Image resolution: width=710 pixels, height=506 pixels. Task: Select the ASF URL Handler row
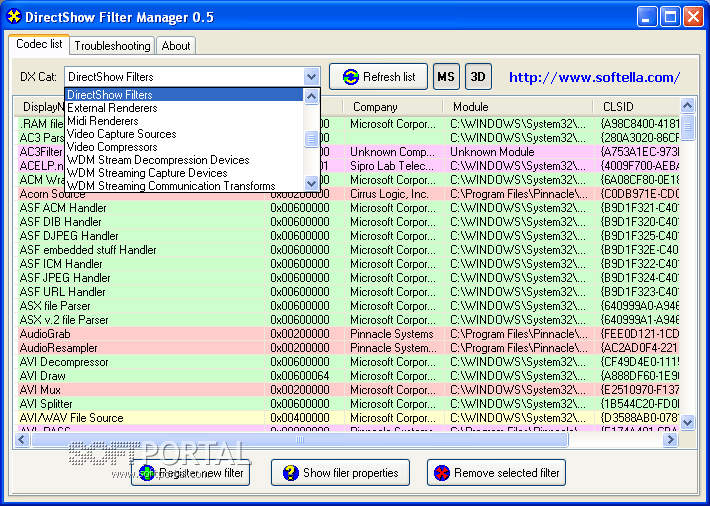347,292
